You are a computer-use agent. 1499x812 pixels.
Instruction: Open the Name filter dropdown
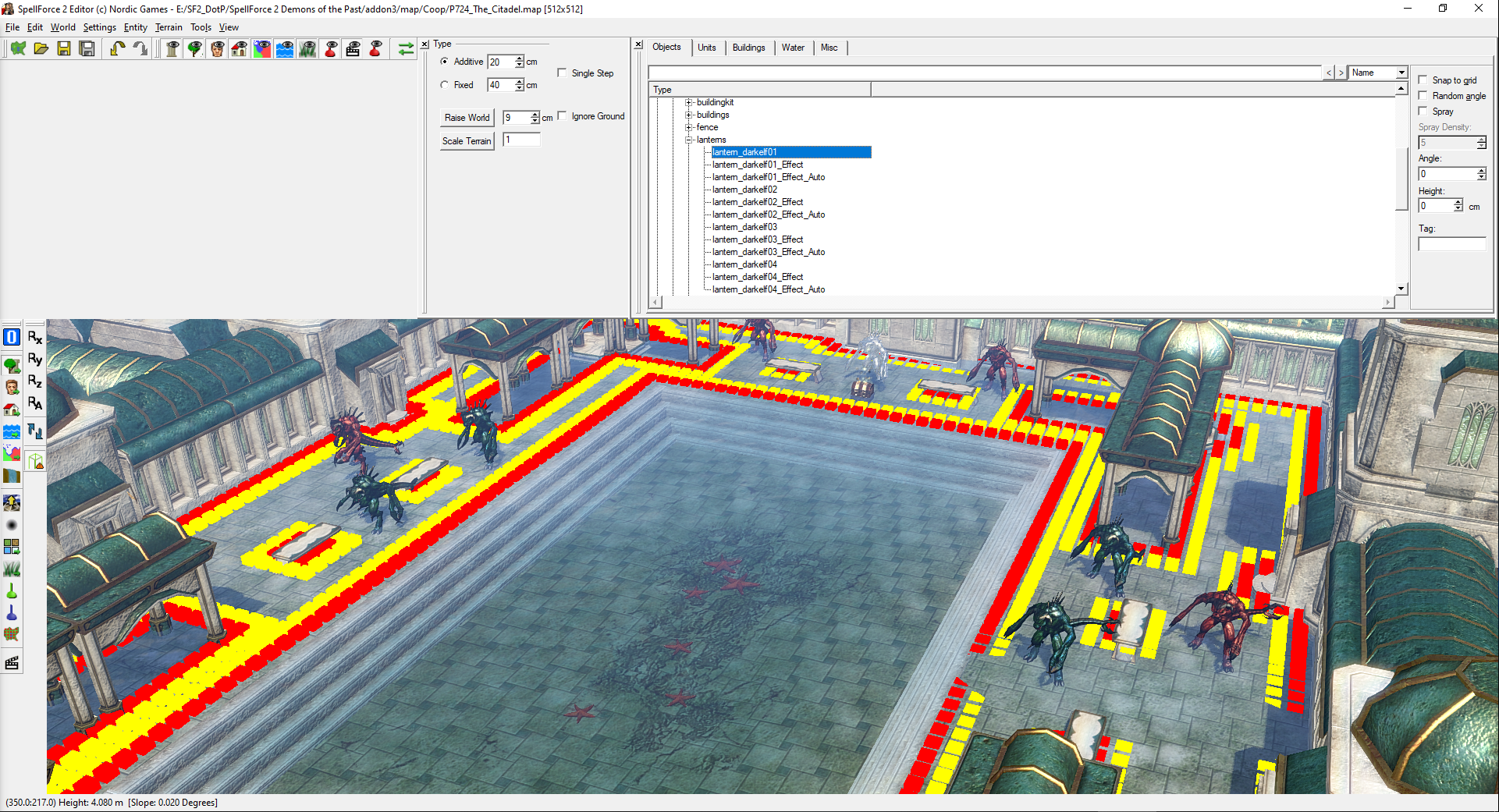coord(1401,73)
